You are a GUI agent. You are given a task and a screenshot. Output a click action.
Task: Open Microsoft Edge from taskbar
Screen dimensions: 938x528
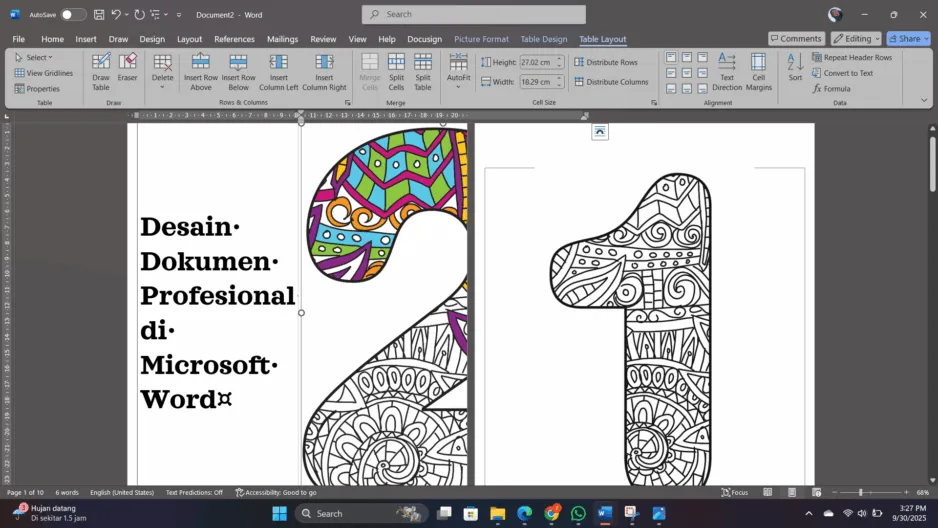tap(525, 514)
